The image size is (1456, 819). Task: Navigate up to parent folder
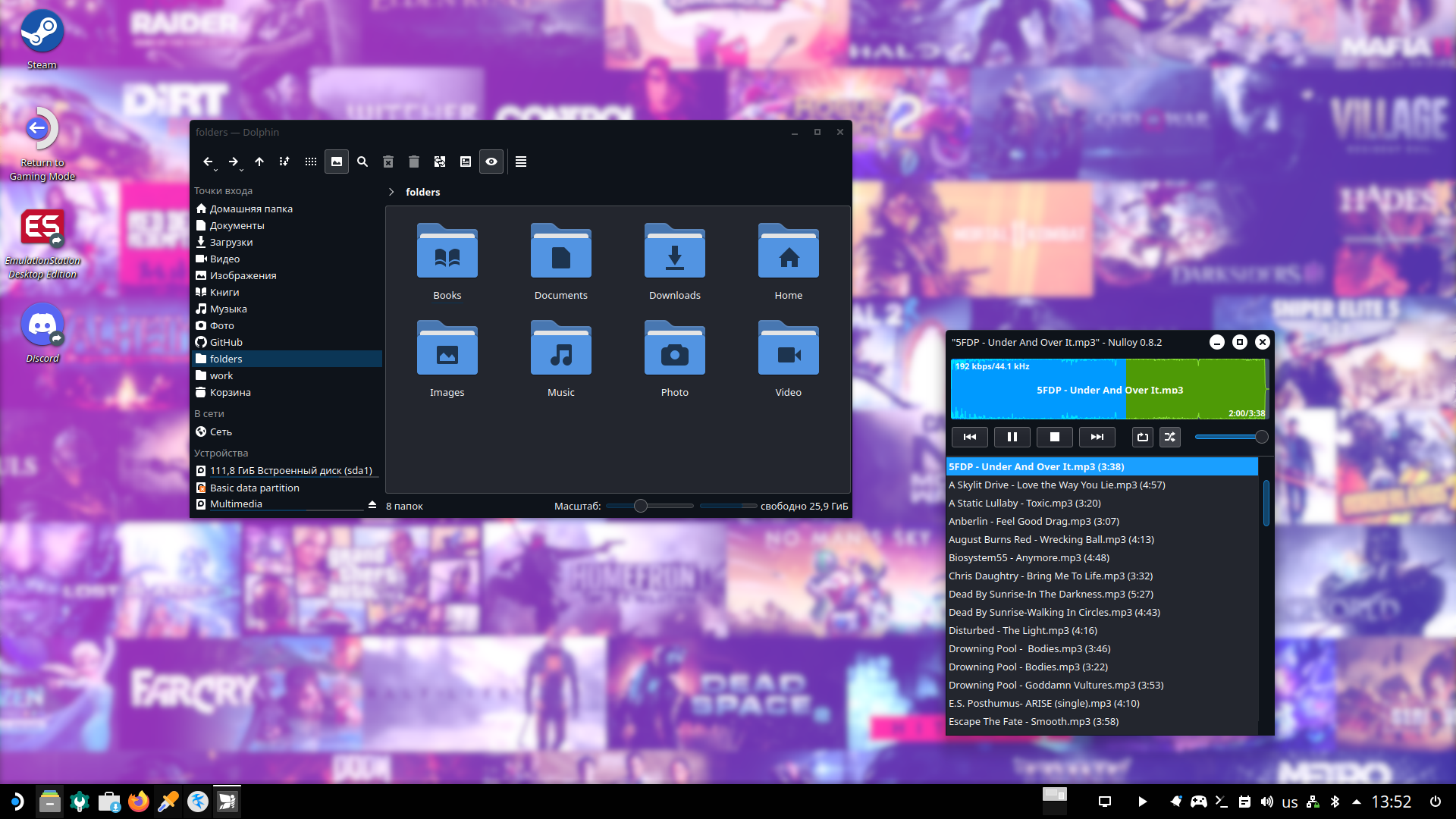coord(259,162)
